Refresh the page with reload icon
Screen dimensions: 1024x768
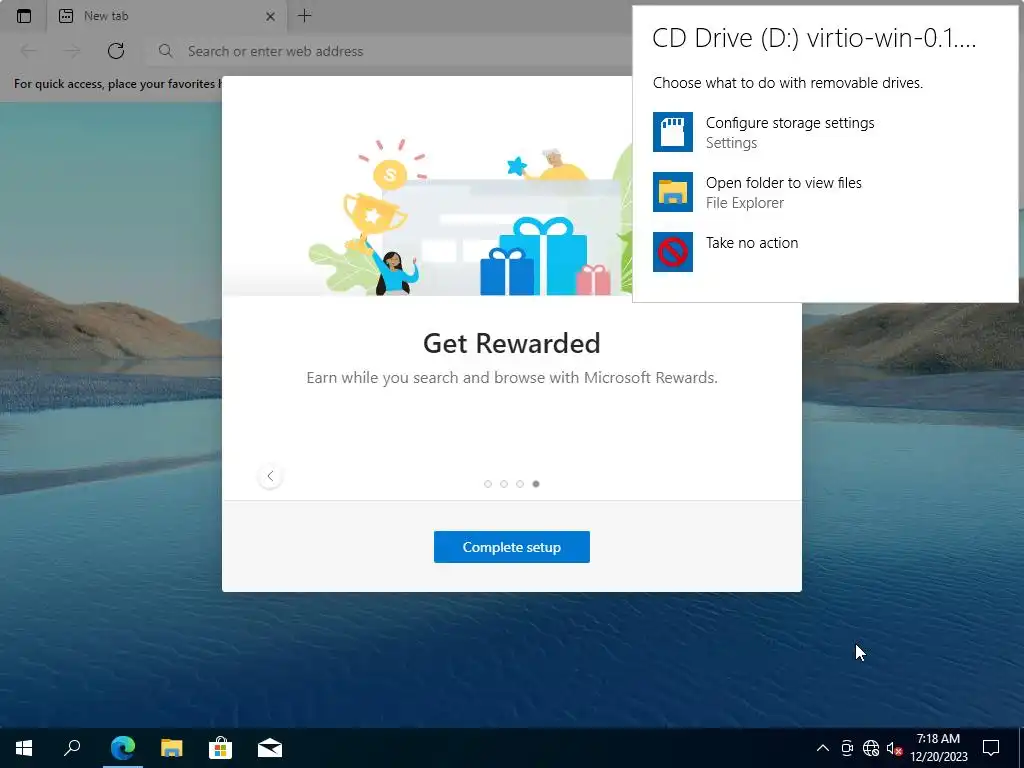point(116,51)
